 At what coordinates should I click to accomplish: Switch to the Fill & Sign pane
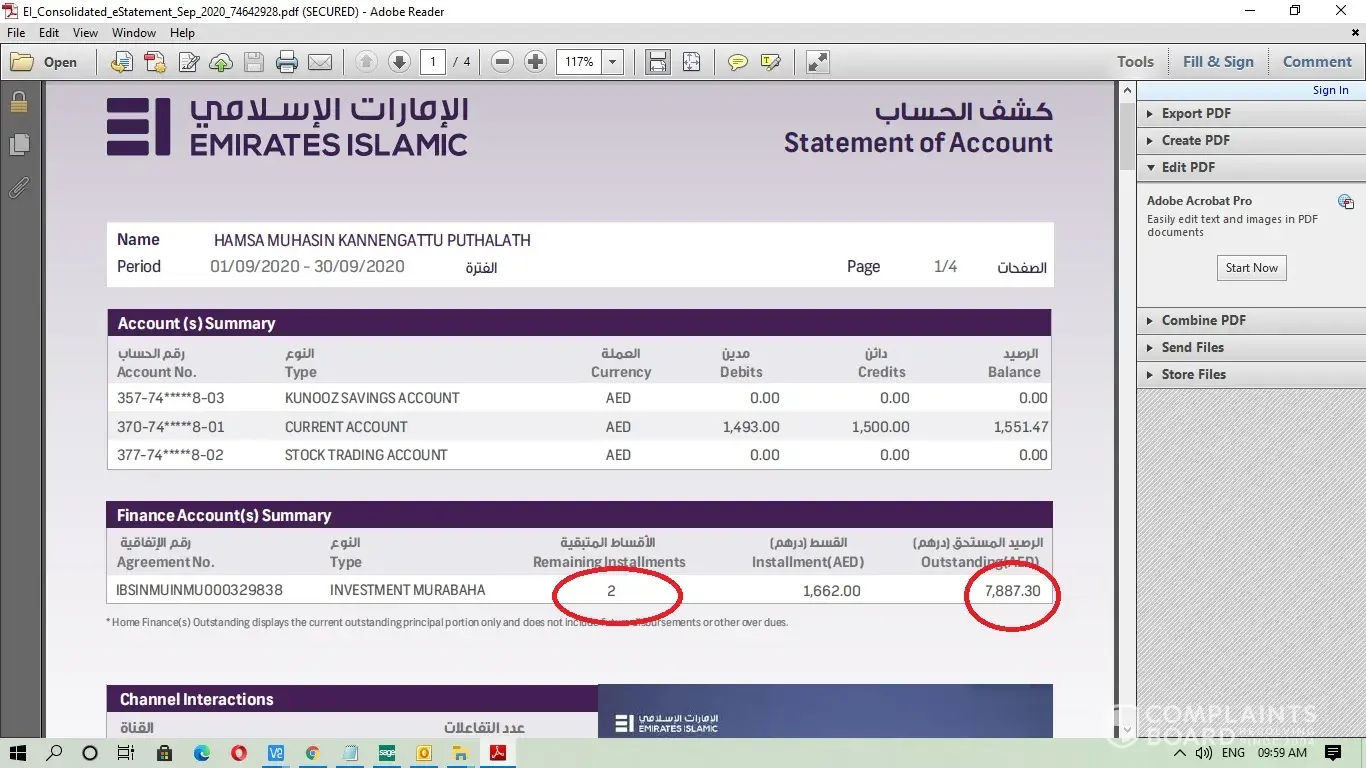click(1217, 62)
